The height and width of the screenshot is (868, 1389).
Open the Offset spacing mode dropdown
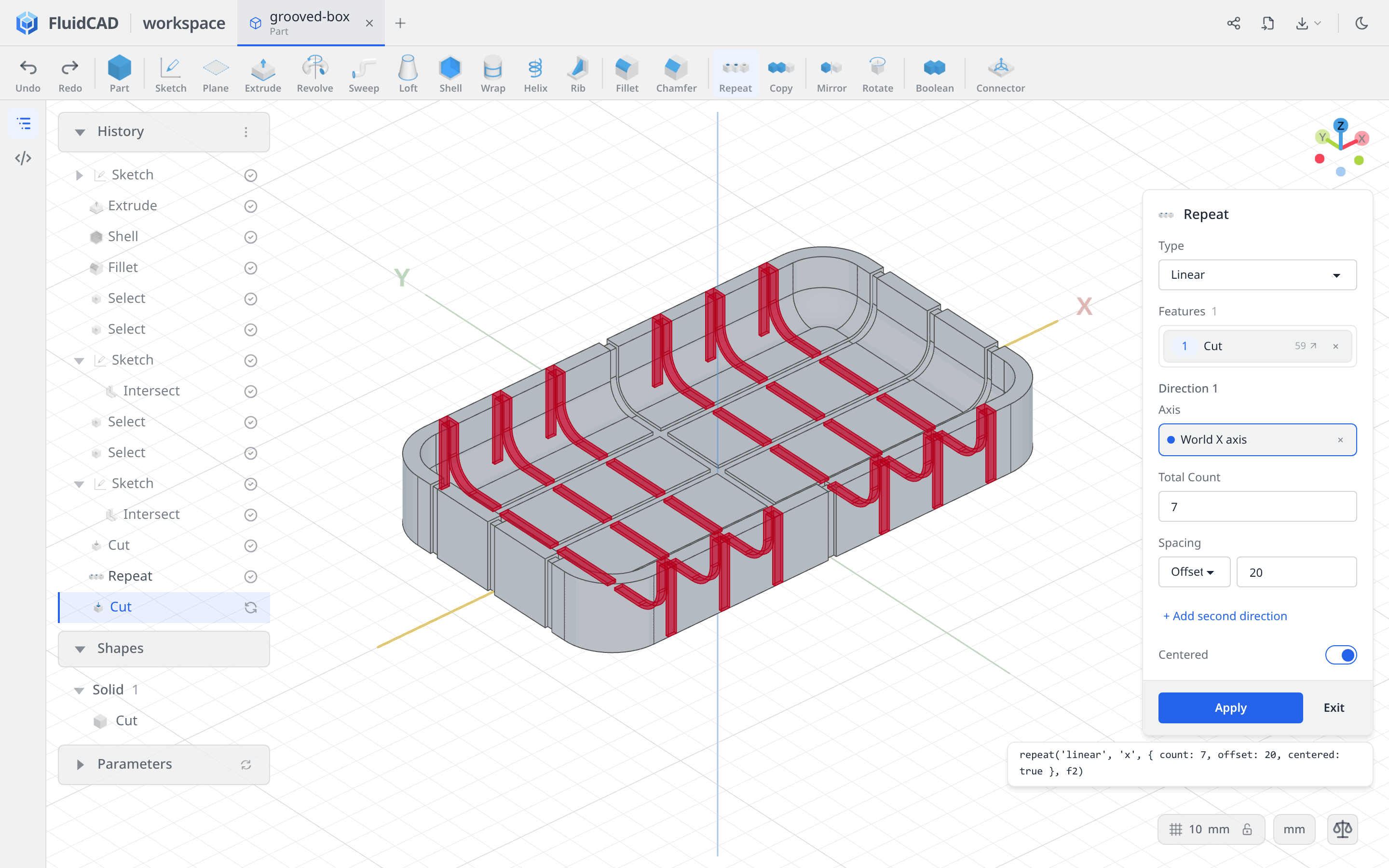click(x=1194, y=572)
